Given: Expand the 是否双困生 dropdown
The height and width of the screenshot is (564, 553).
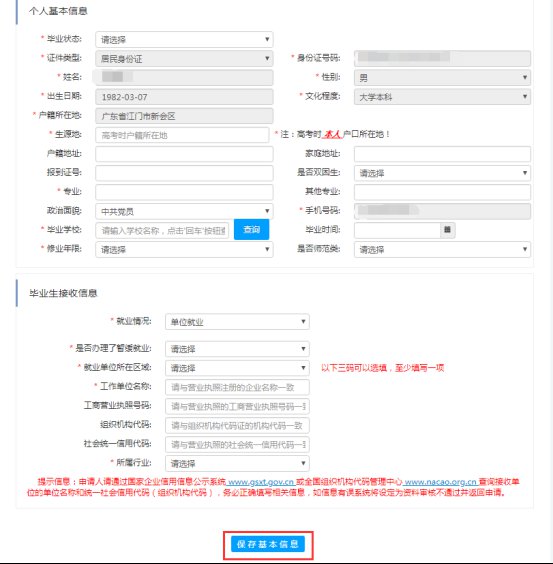Looking at the screenshot, I should point(442,173).
